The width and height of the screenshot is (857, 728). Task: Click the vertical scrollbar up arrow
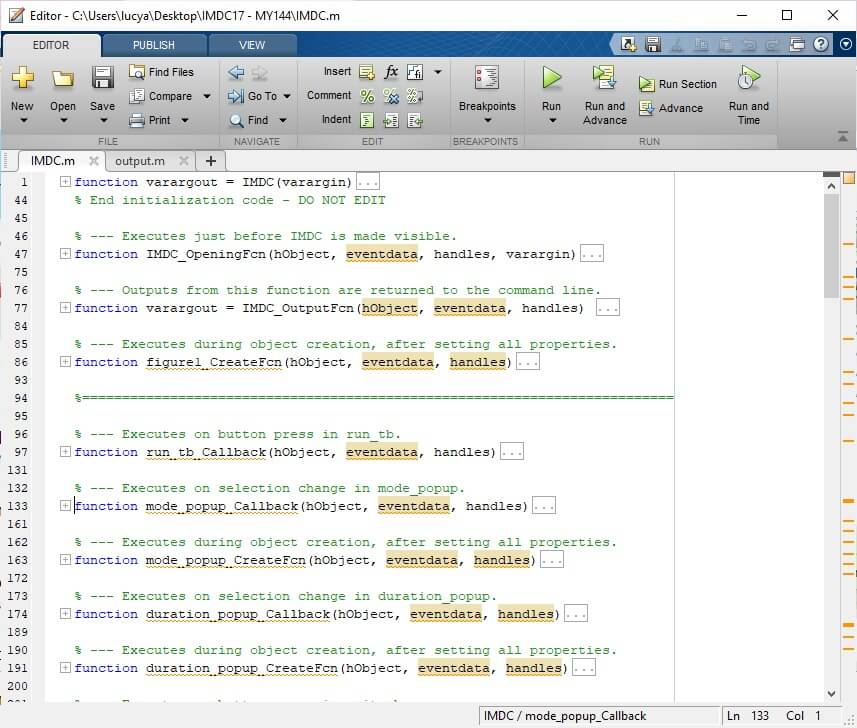[831, 186]
